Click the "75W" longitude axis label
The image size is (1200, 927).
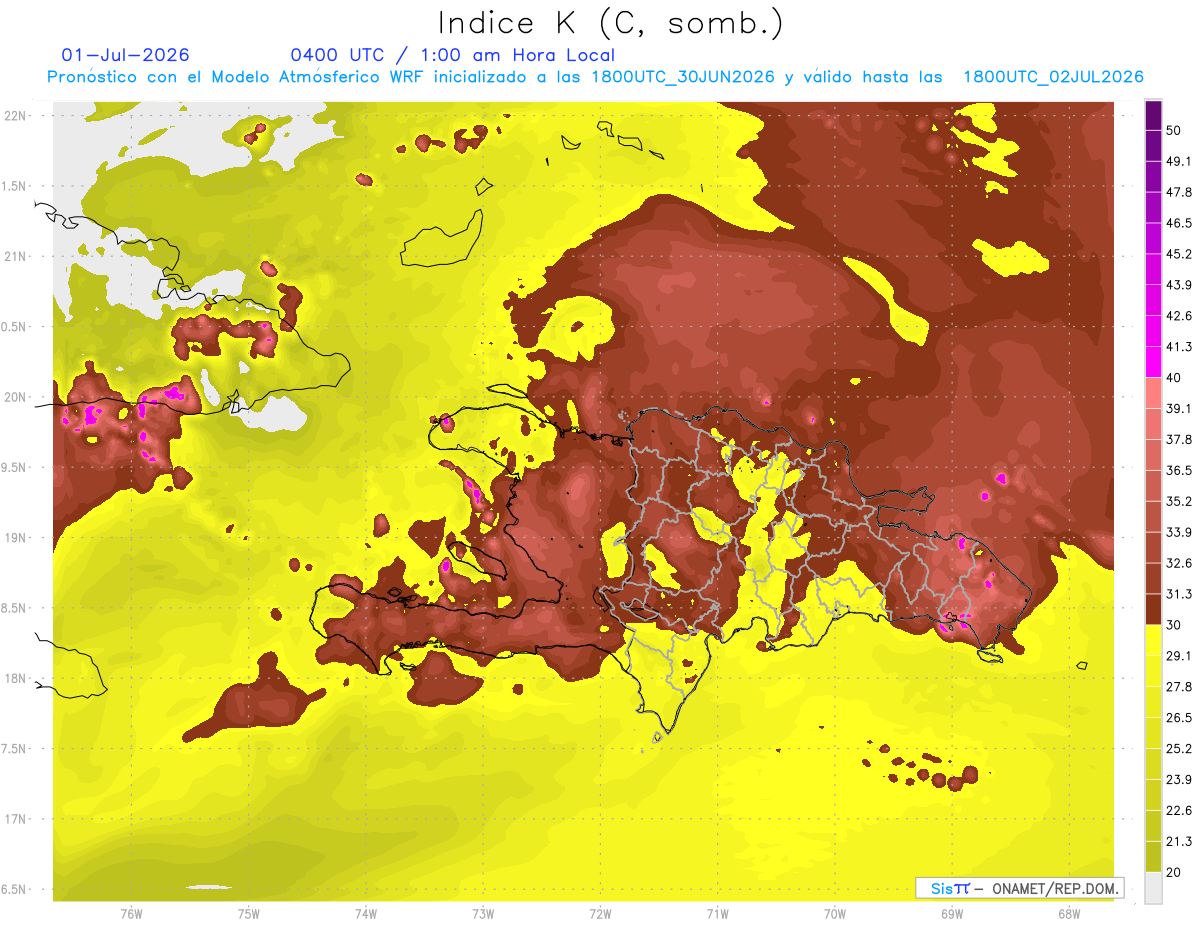coord(249,914)
